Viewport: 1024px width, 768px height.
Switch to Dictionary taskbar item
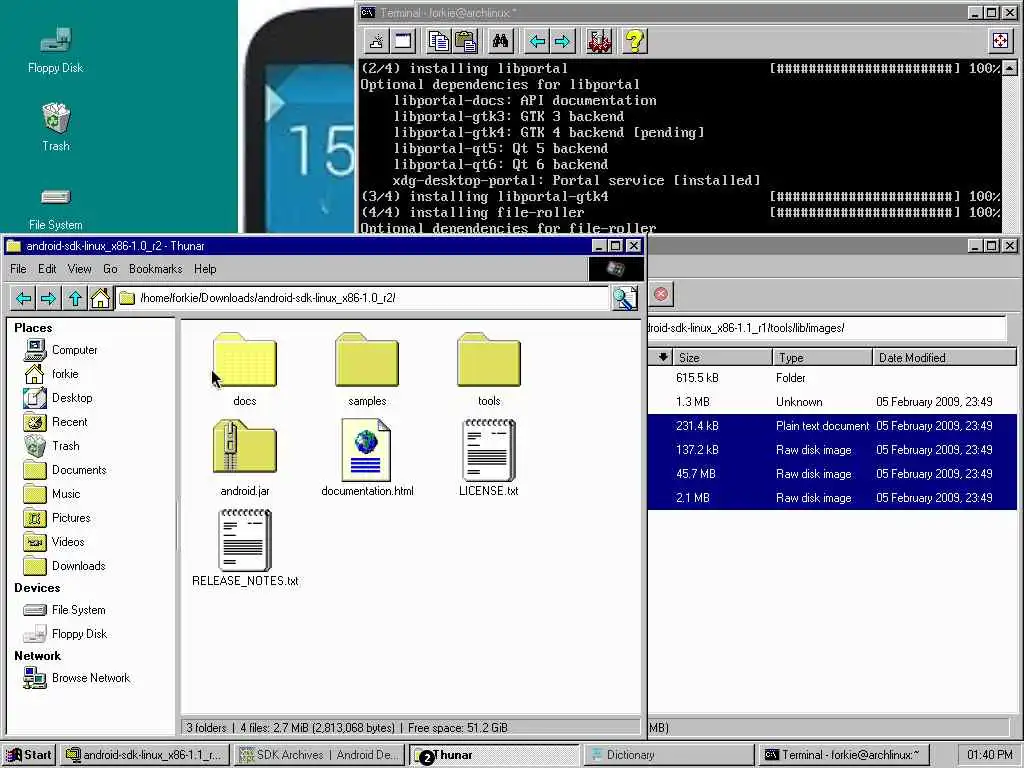[668, 755]
